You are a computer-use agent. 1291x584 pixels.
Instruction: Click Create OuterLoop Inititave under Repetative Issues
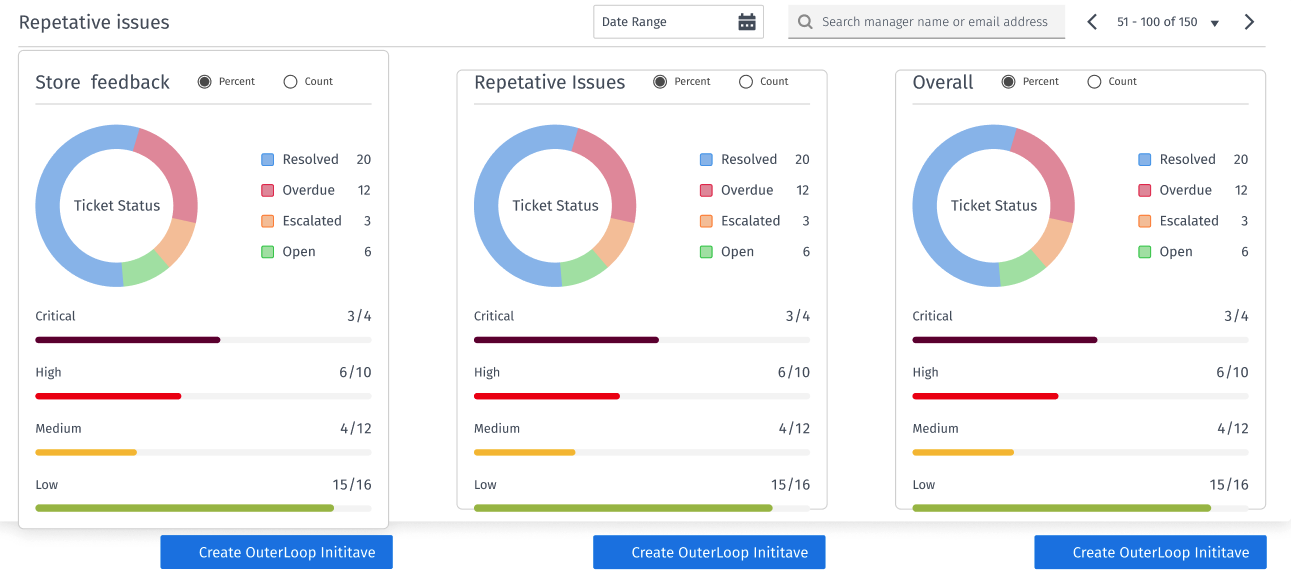coord(709,552)
